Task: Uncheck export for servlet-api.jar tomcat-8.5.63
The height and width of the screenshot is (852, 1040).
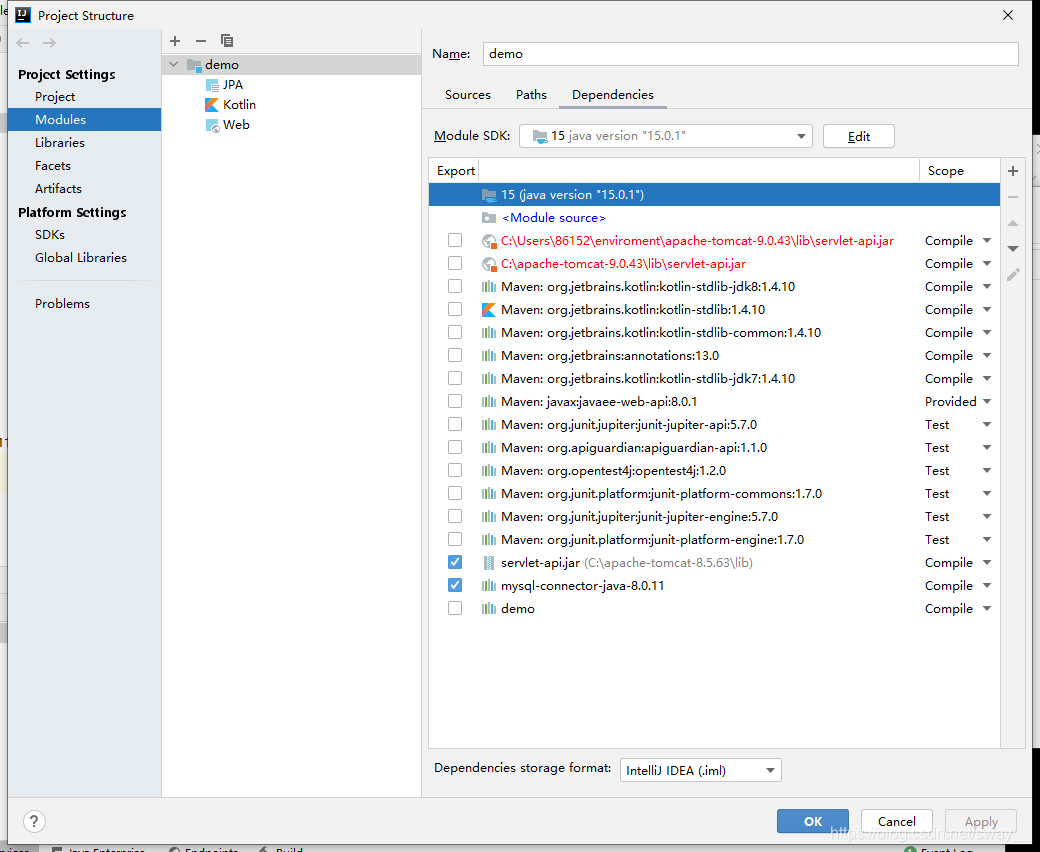Action: click(x=455, y=562)
